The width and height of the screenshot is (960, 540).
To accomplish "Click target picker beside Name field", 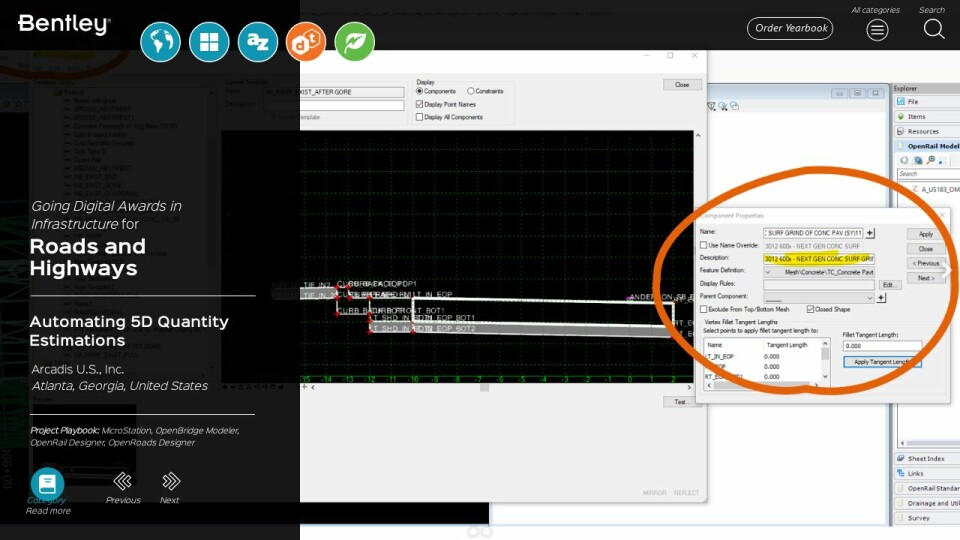I will click(x=870, y=233).
